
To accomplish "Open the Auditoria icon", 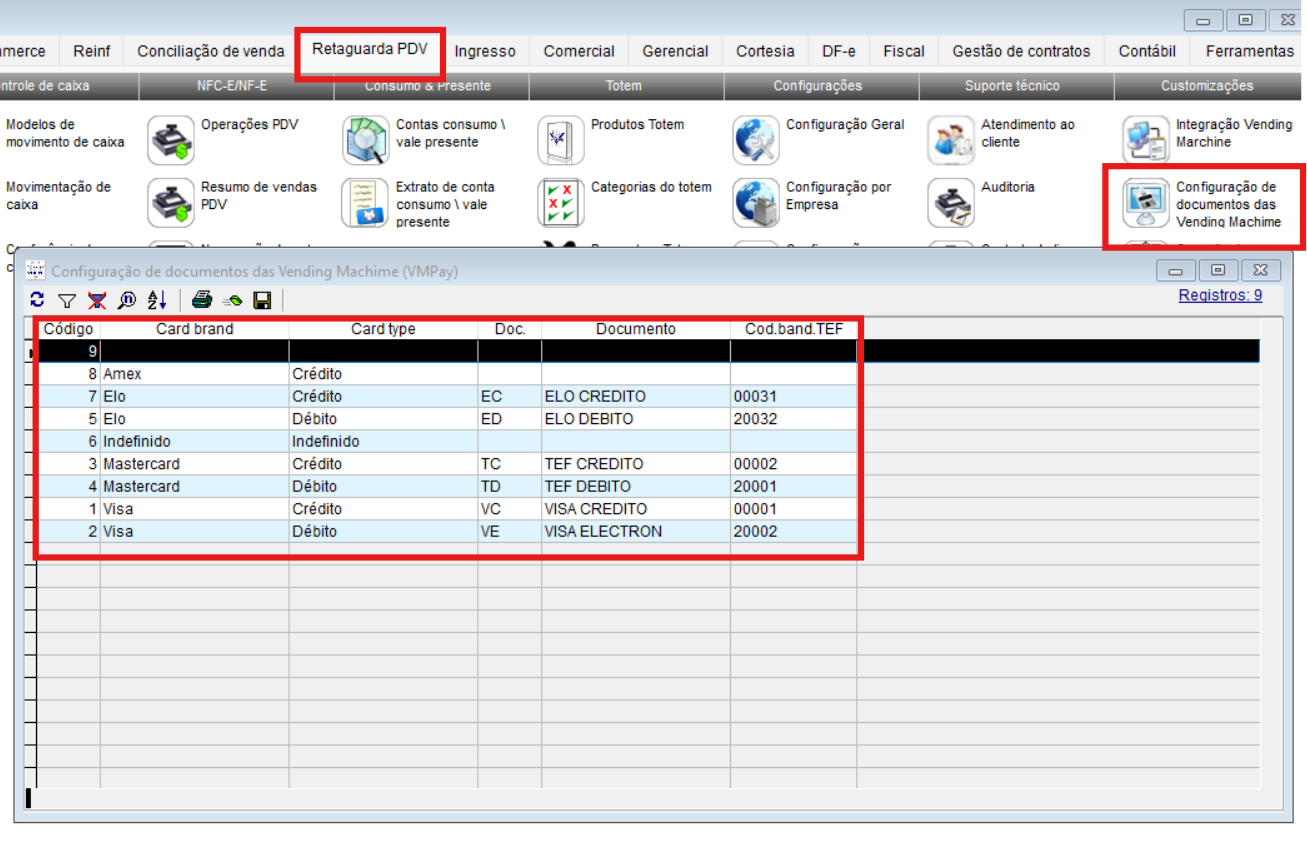I will [951, 202].
